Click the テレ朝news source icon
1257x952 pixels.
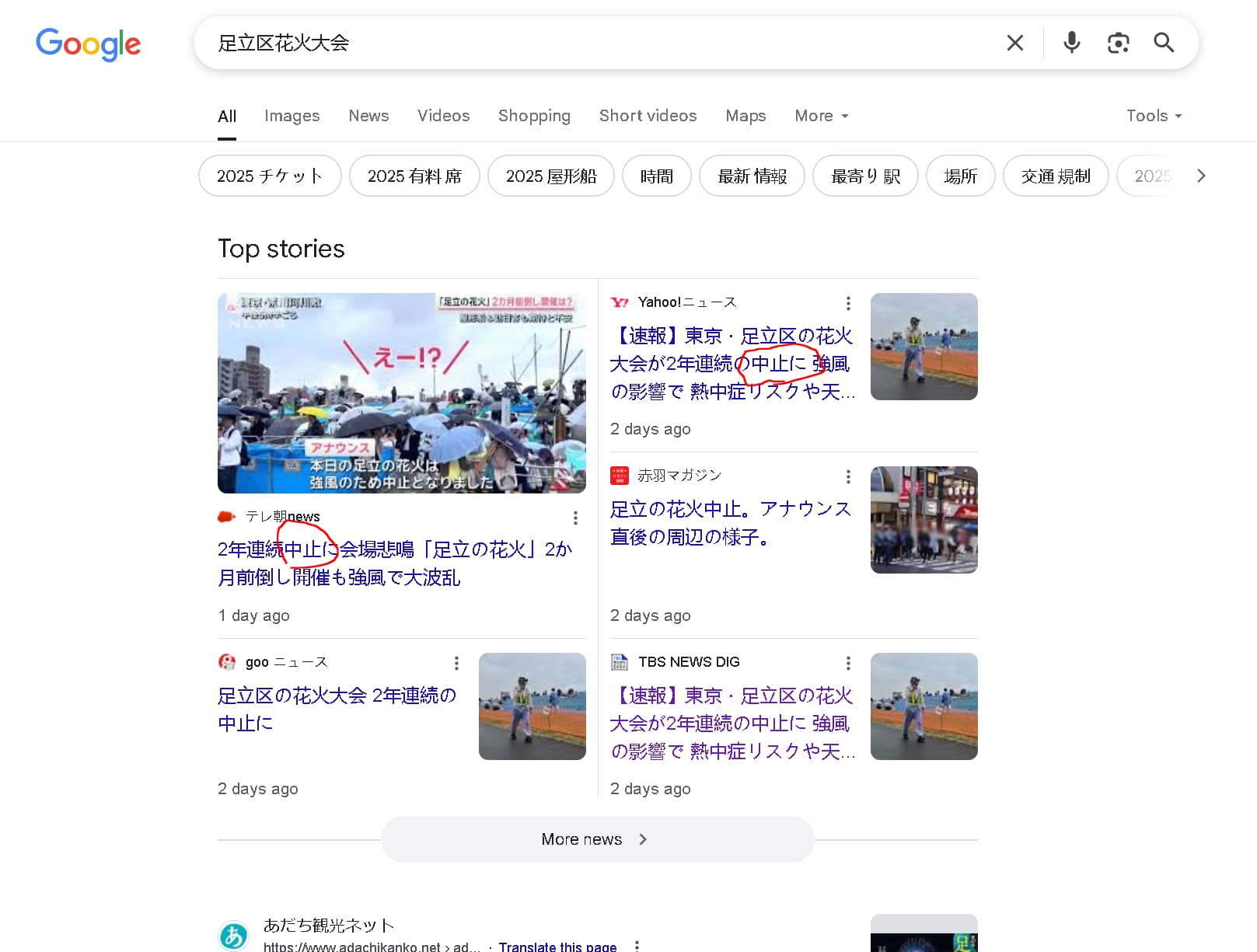coord(226,517)
